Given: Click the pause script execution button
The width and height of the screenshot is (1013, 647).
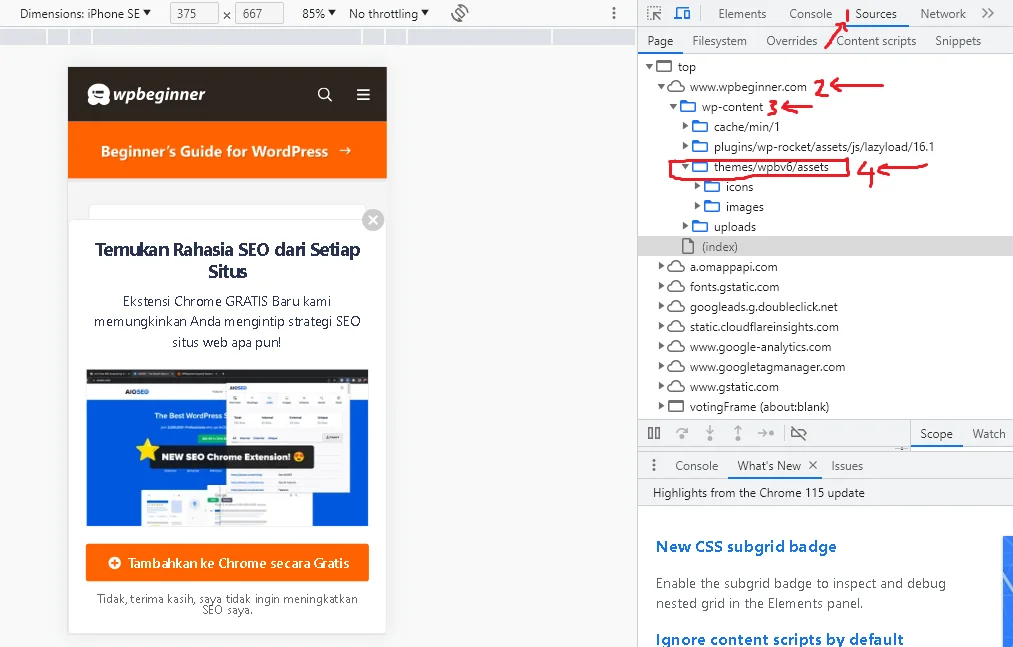Looking at the screenshot, I should pyautogui.click(x=654, y=433).
